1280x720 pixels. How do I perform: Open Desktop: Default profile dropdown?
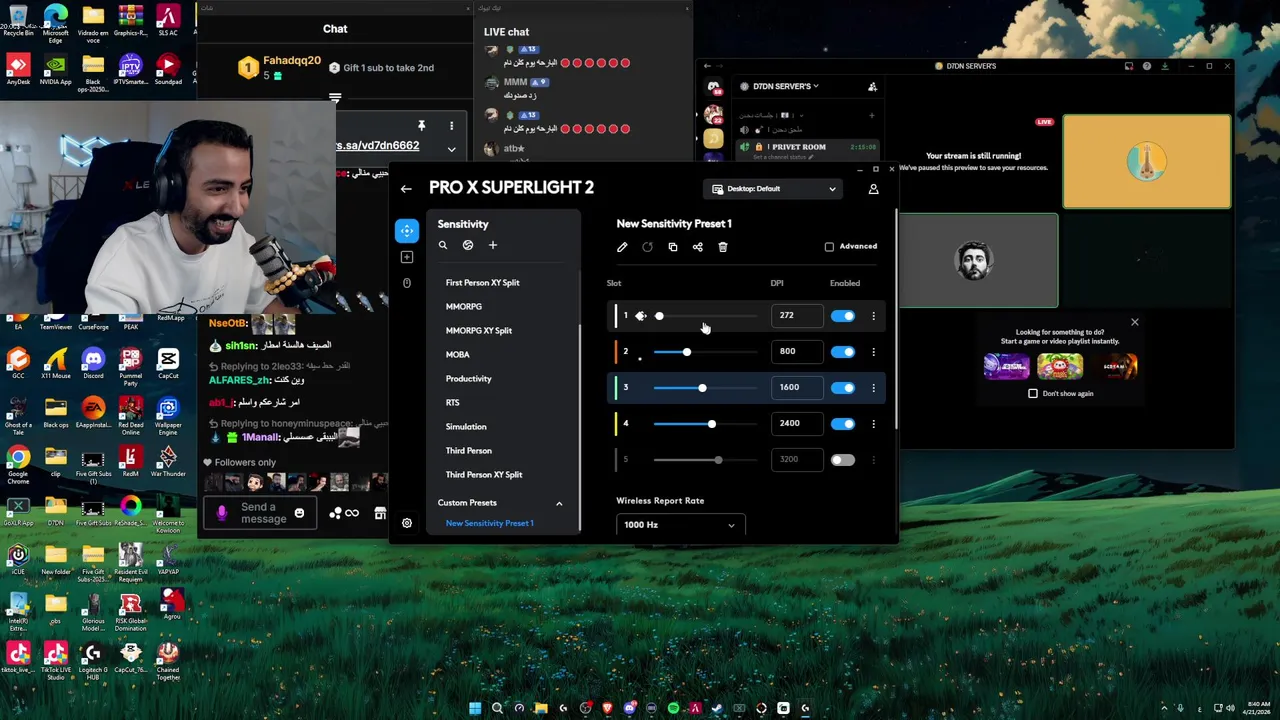(774, 189)
